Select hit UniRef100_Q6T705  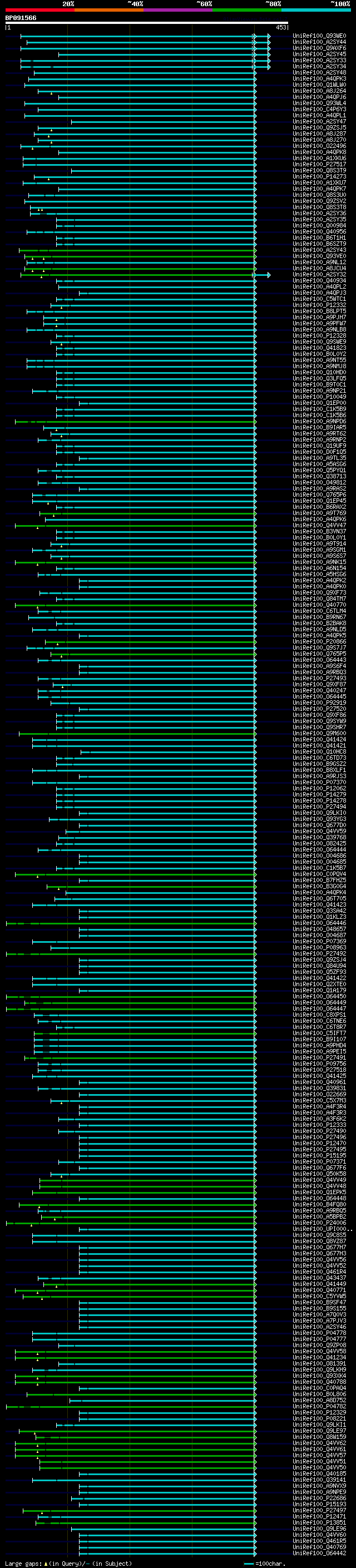click(x=319, y=898)
